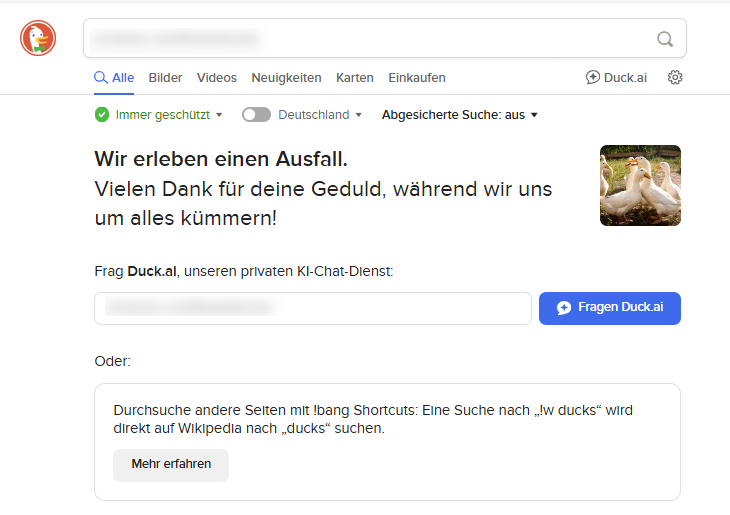Image resolution: width=730 pixels, height=515 pixels.
Task: Expand the Immer geschützt dropdown
Action: (169, 115)
